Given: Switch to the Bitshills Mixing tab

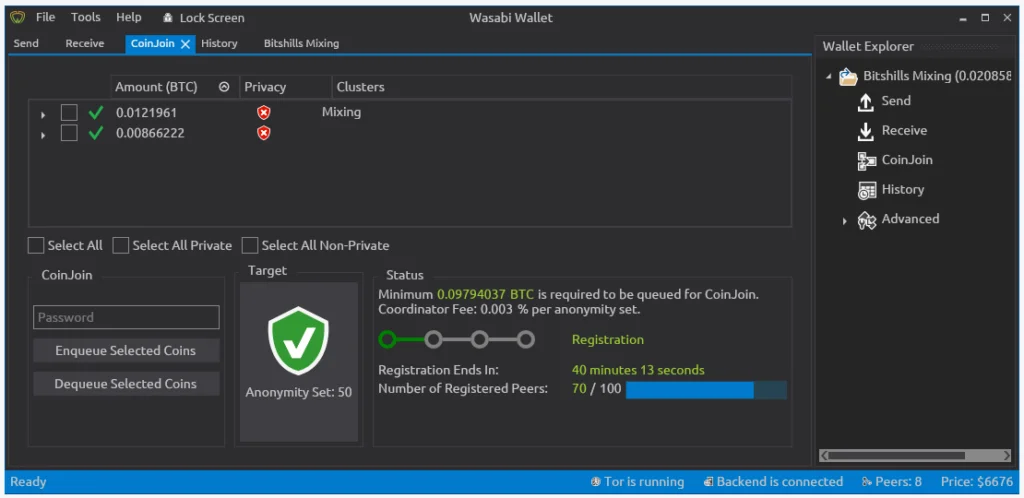Looking at the screenshot, I should coord(301,44).
